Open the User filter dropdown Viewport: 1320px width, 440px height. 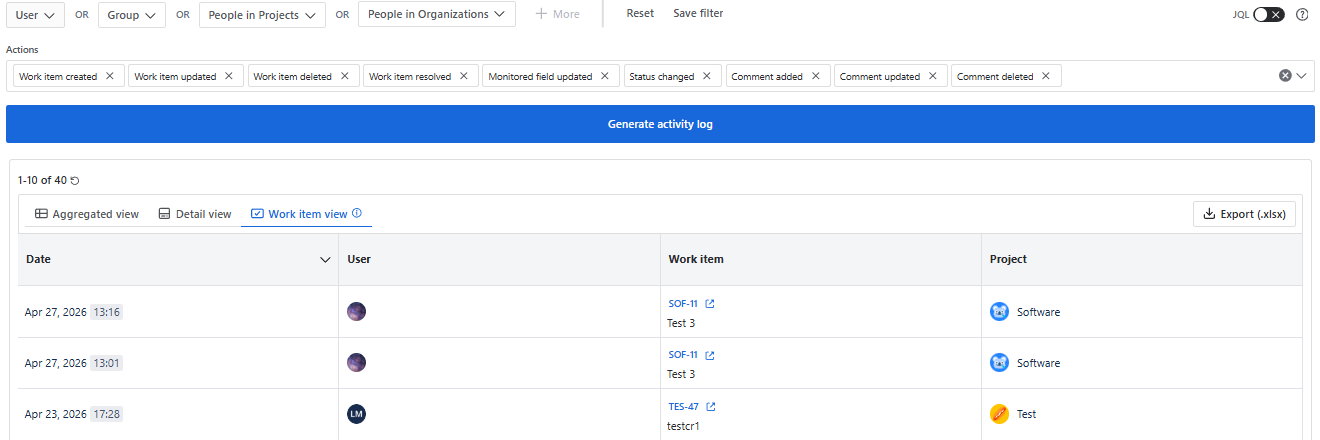coord(36,15)
